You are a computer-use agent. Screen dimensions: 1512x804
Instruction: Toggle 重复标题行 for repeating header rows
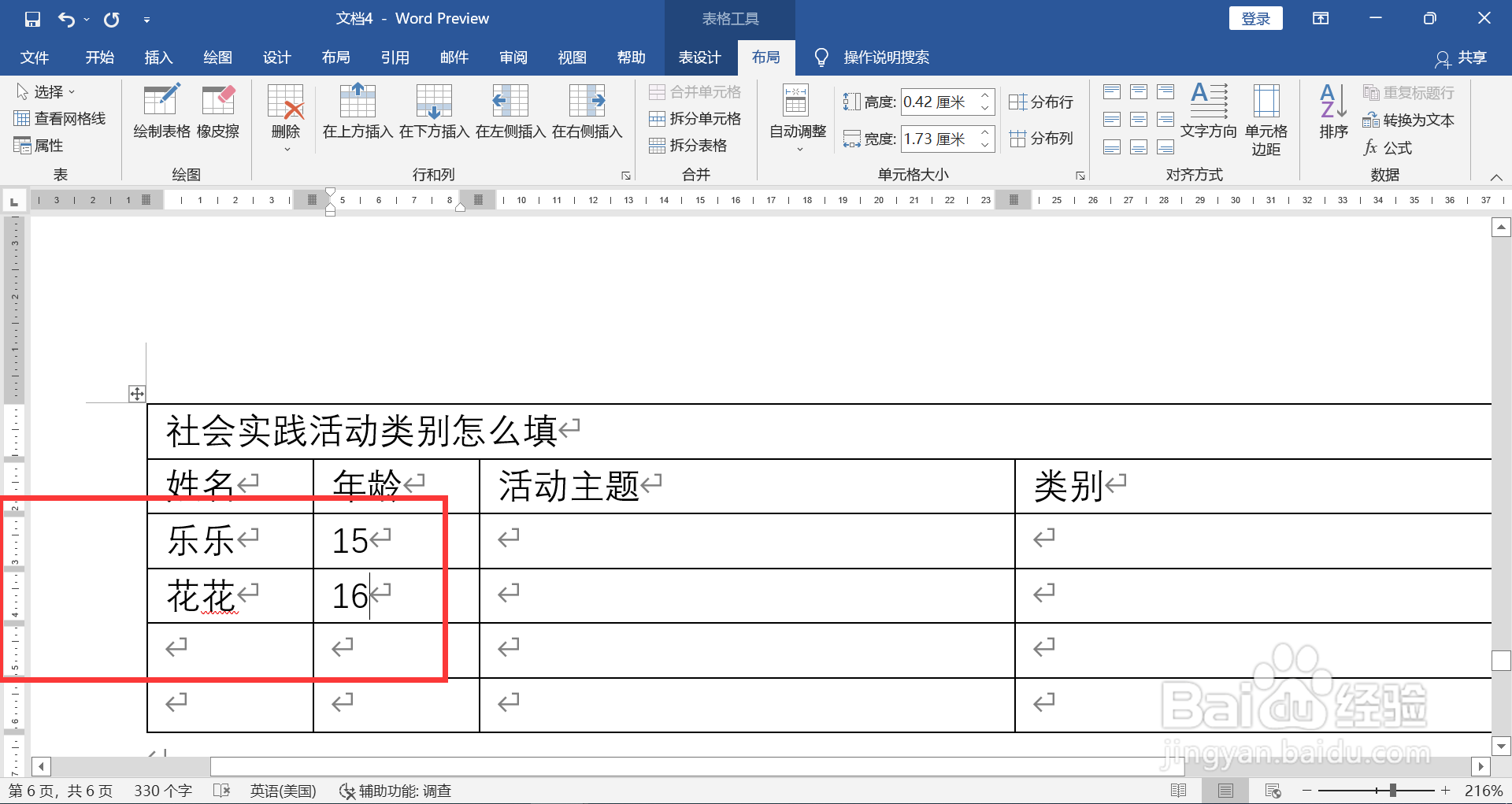point(1408,92)
